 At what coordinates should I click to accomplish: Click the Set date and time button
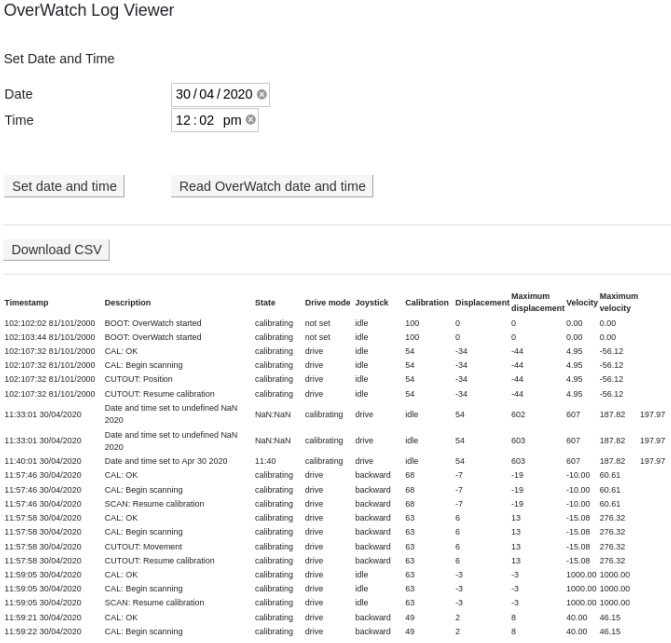coord(64,186)
